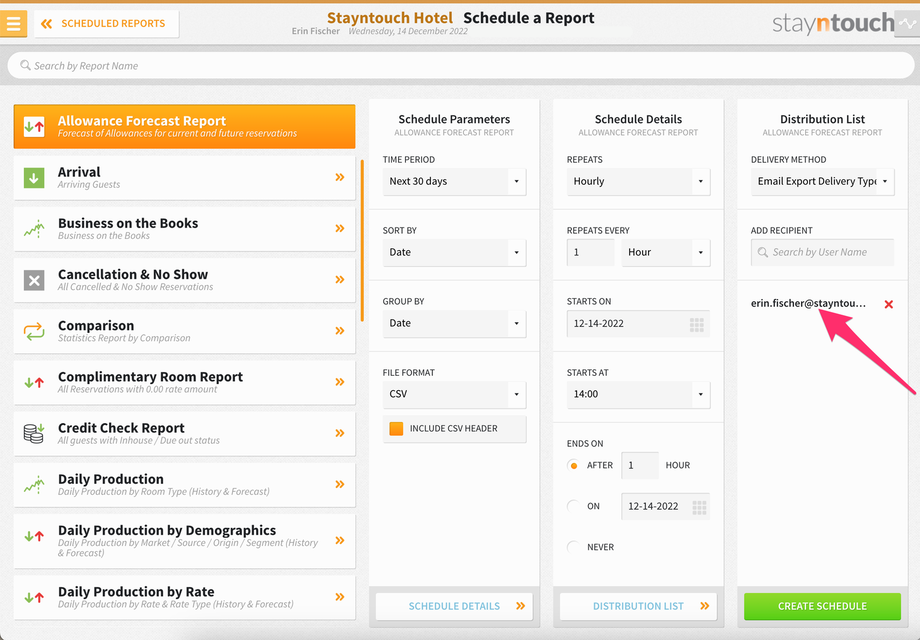Image resolution: width=920 pixels, height=640 pixels.
Task: Toggle Include CSV Header checkbox
Action: tap(396, 428)
